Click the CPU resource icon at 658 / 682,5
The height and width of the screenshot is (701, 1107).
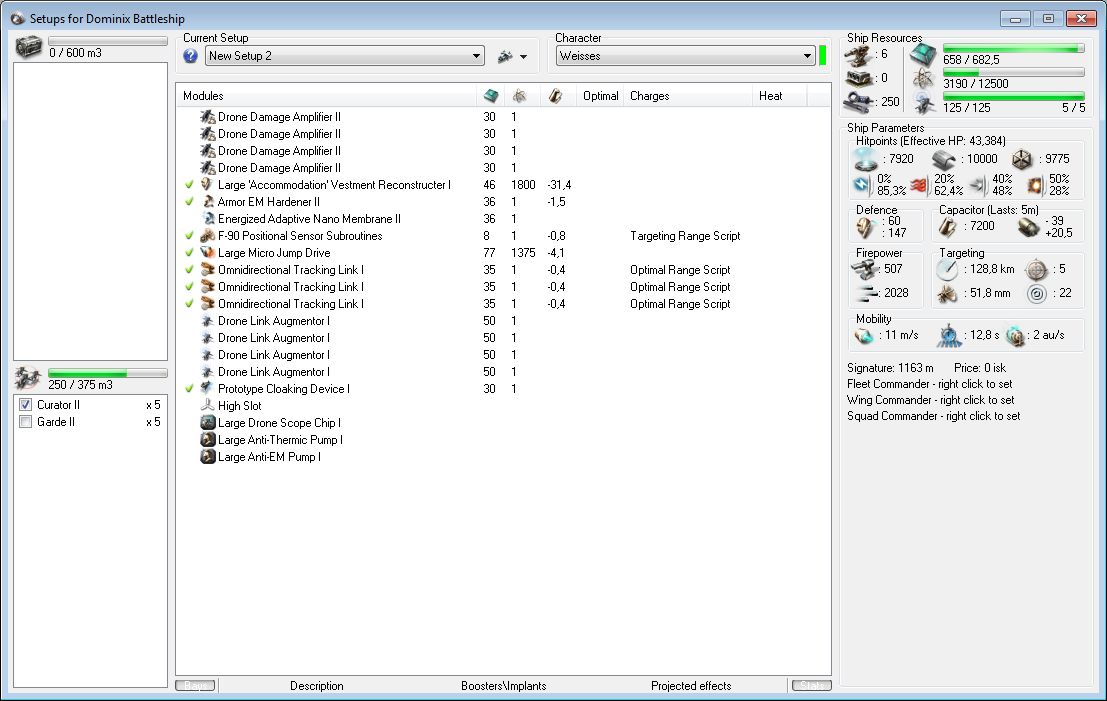pos(923,54)
